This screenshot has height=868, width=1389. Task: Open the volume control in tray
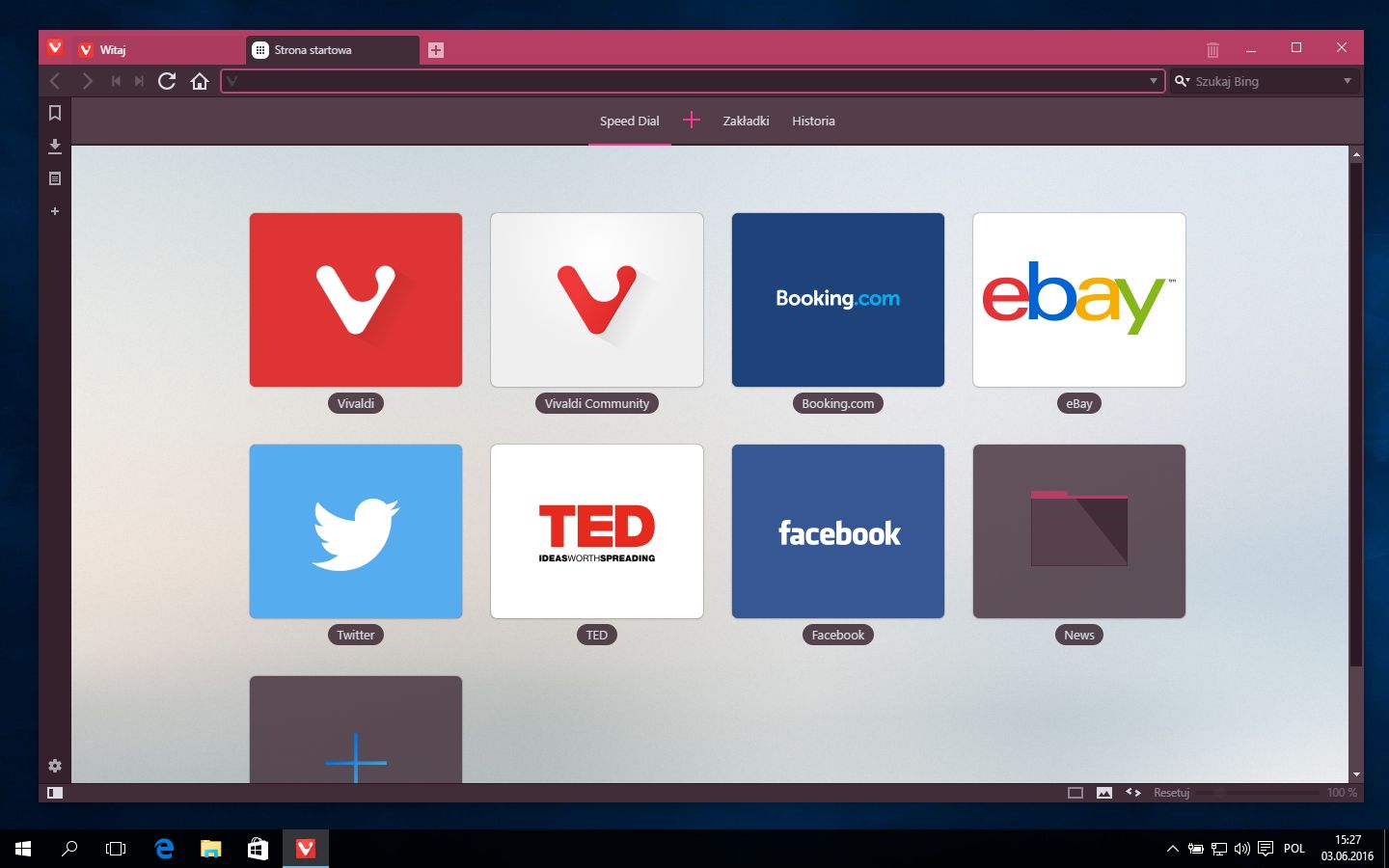click(x=1242, y=849)
